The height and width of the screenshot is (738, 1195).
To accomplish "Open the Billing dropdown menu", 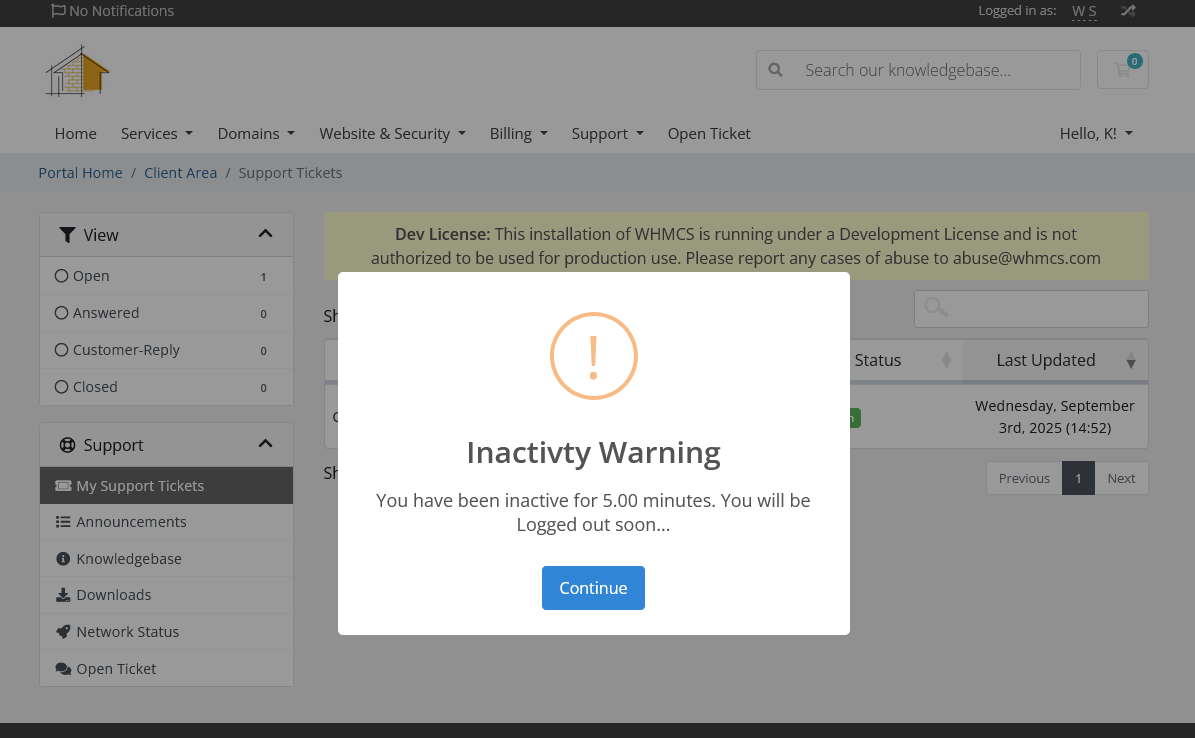I will [518, 134].
